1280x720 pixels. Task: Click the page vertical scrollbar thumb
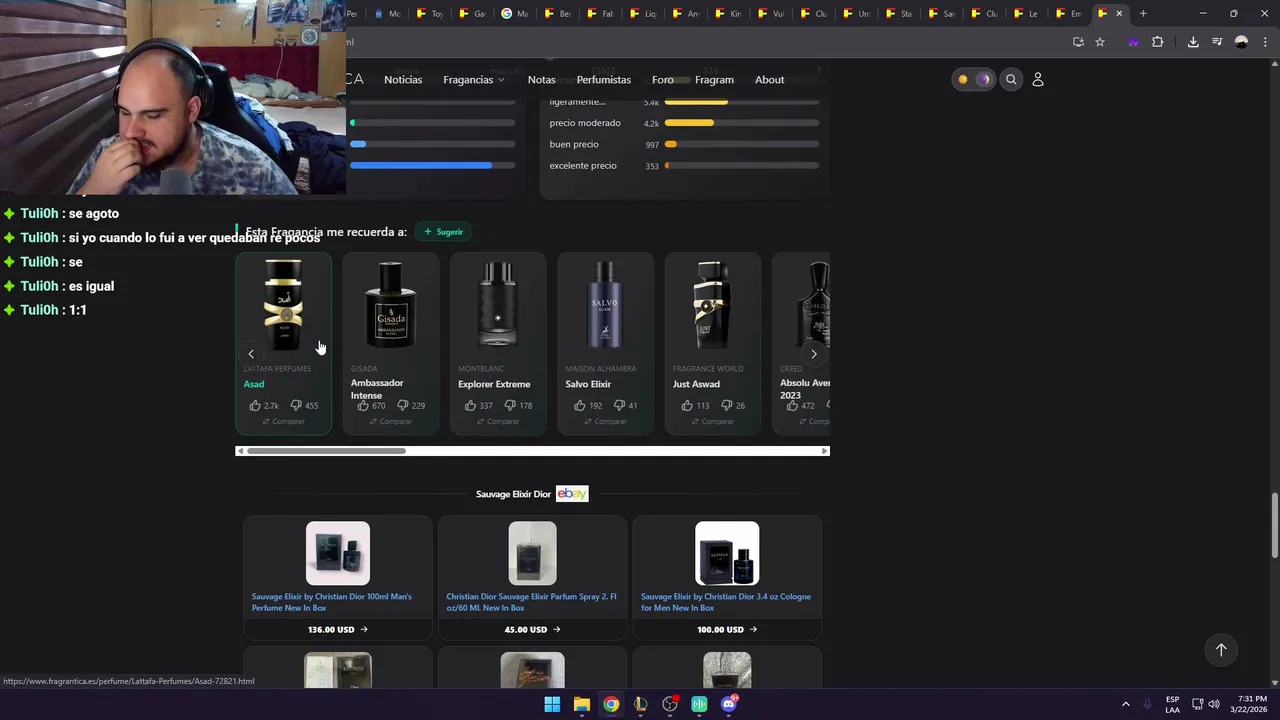[x=1275, y=525]
